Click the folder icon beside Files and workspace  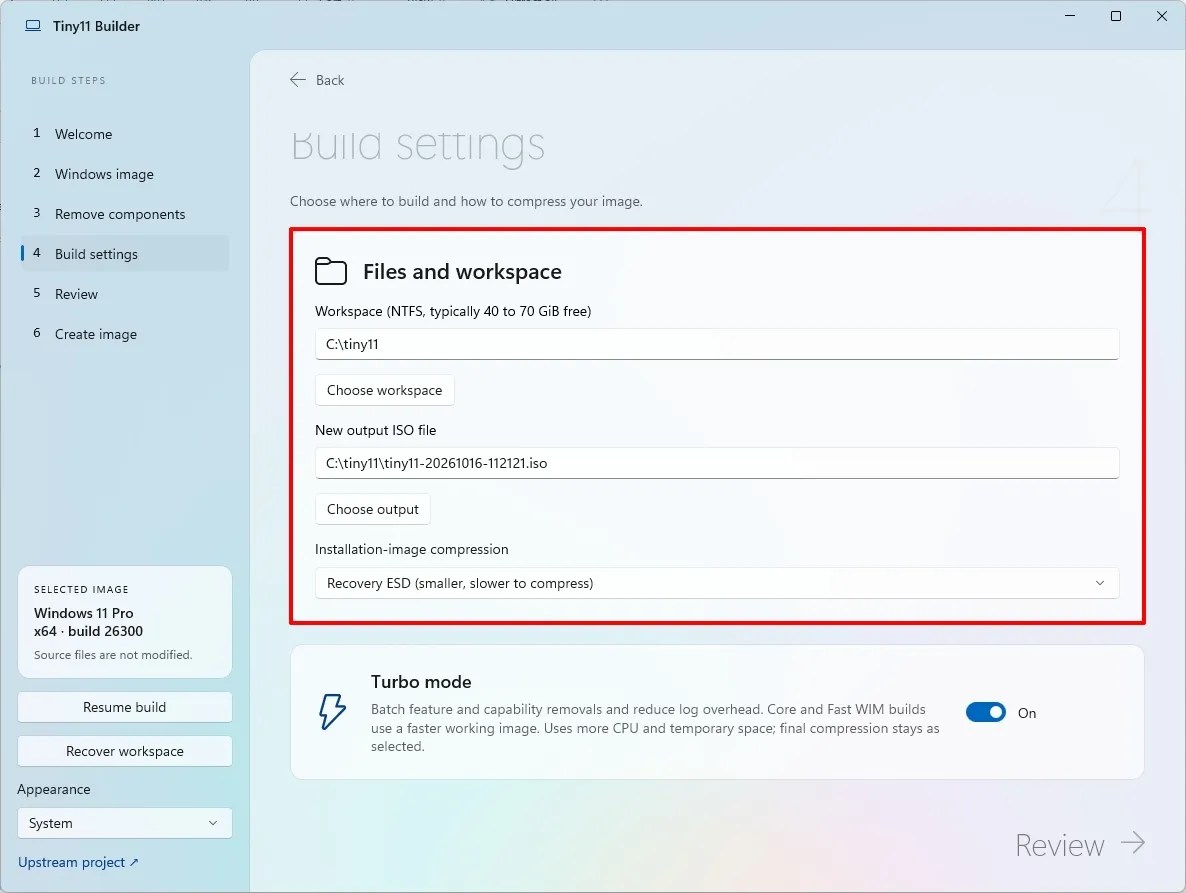coord(331,271)
